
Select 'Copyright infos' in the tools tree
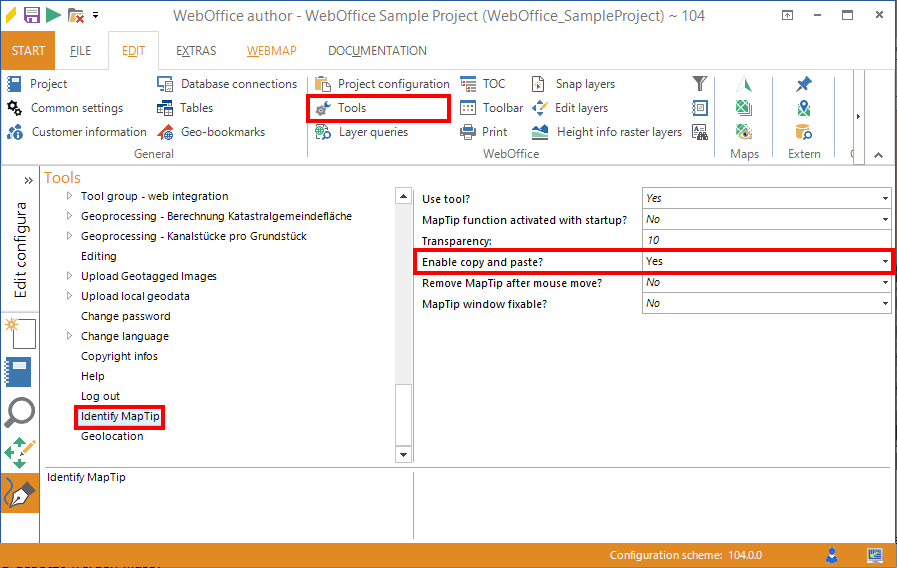[119, 356]
